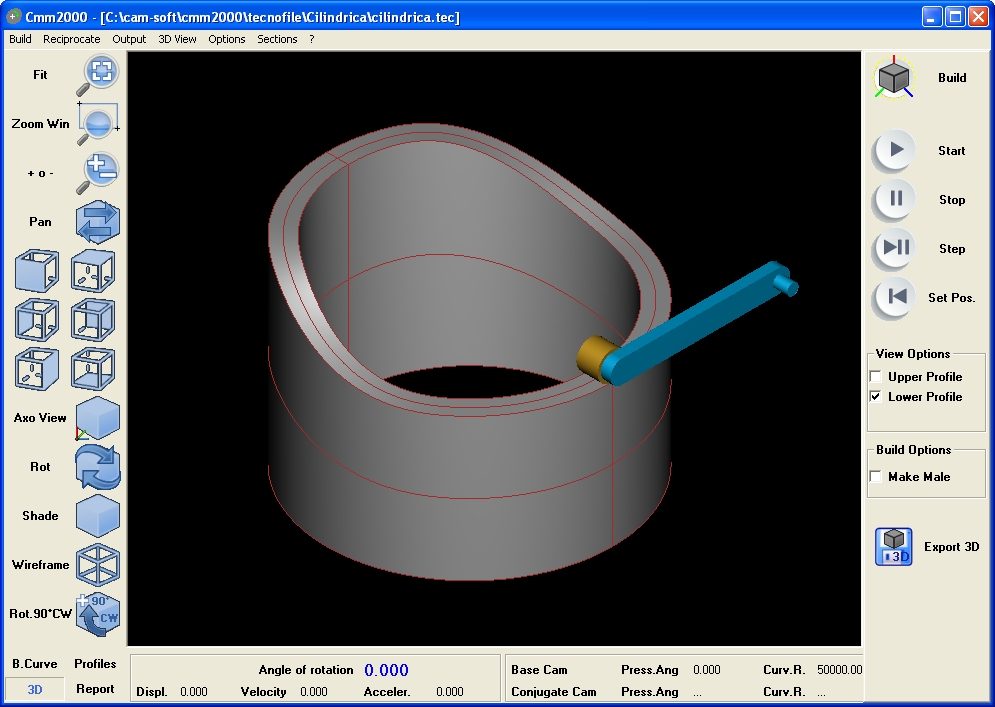Click the plus/minus zoom magnifier icon

(x=98, y=173)
